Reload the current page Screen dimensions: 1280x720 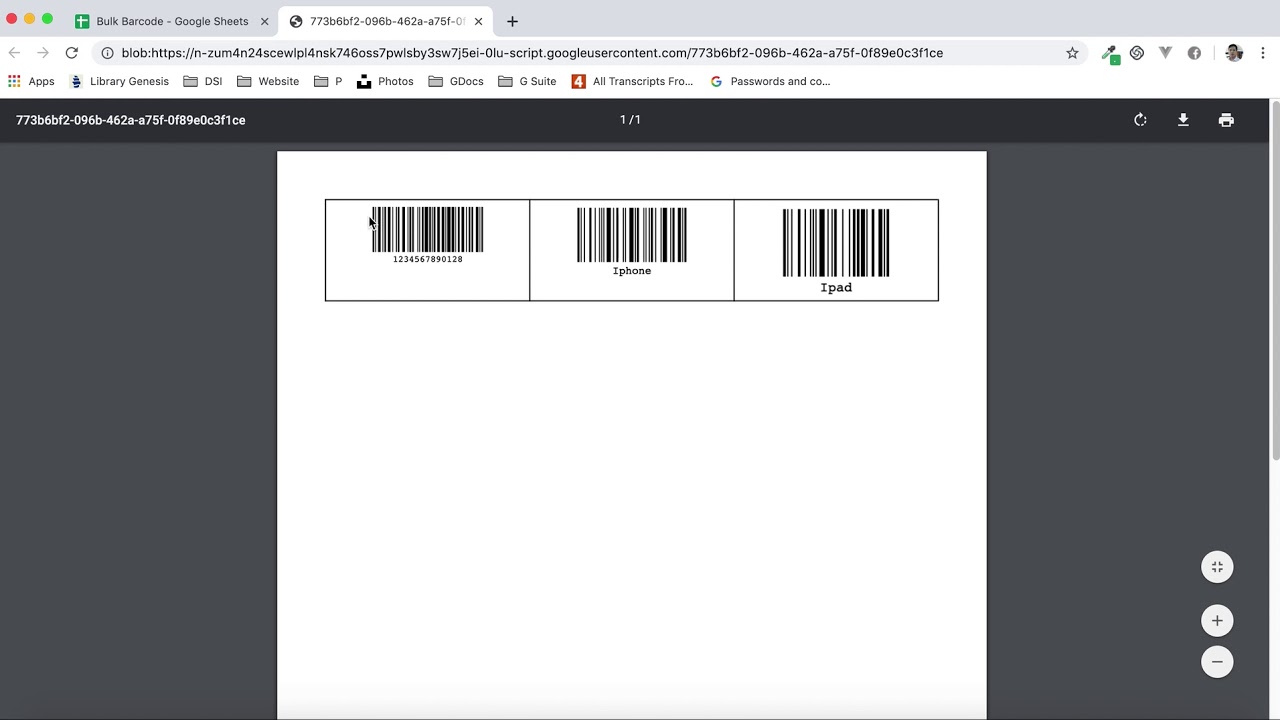click(71, 53)
